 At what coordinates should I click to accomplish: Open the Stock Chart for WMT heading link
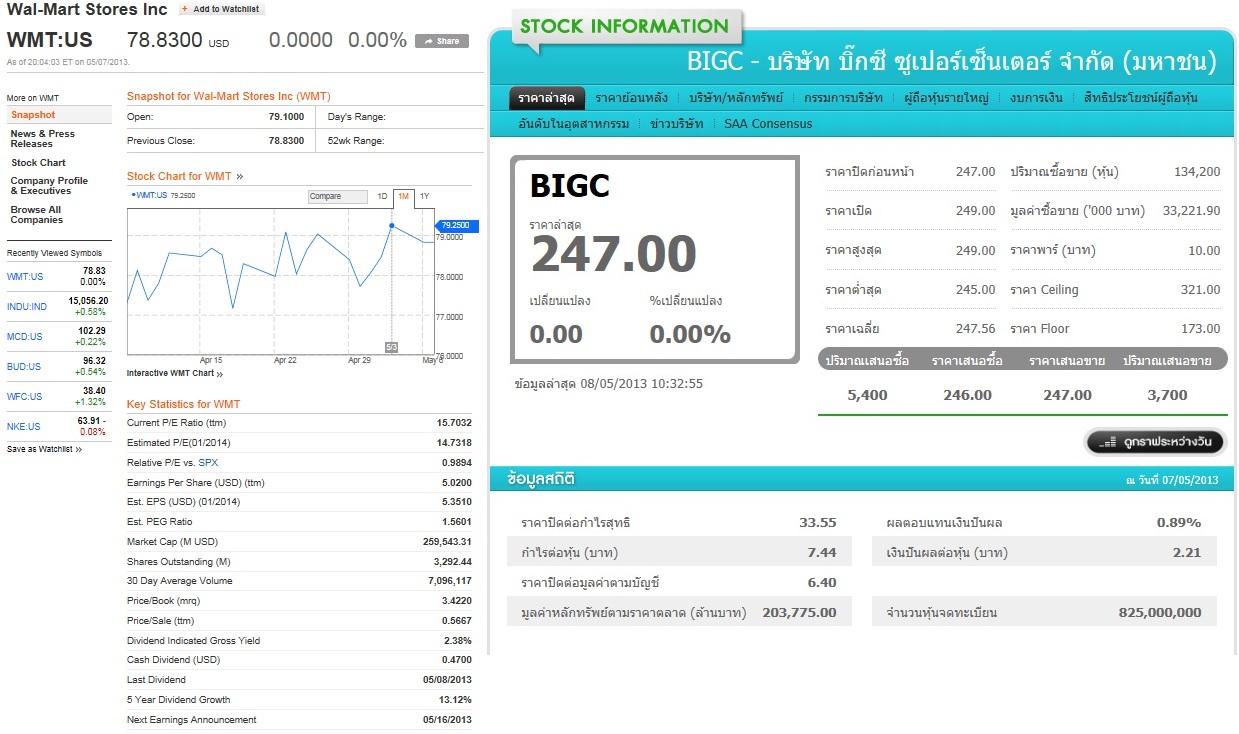click(184, 176)
